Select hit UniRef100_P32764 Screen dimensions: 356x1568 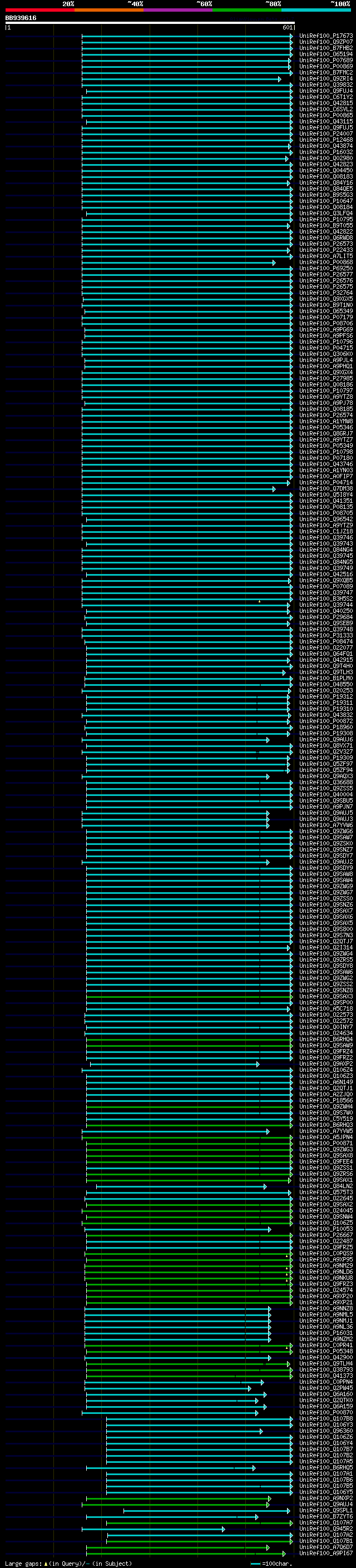[326, 293]
